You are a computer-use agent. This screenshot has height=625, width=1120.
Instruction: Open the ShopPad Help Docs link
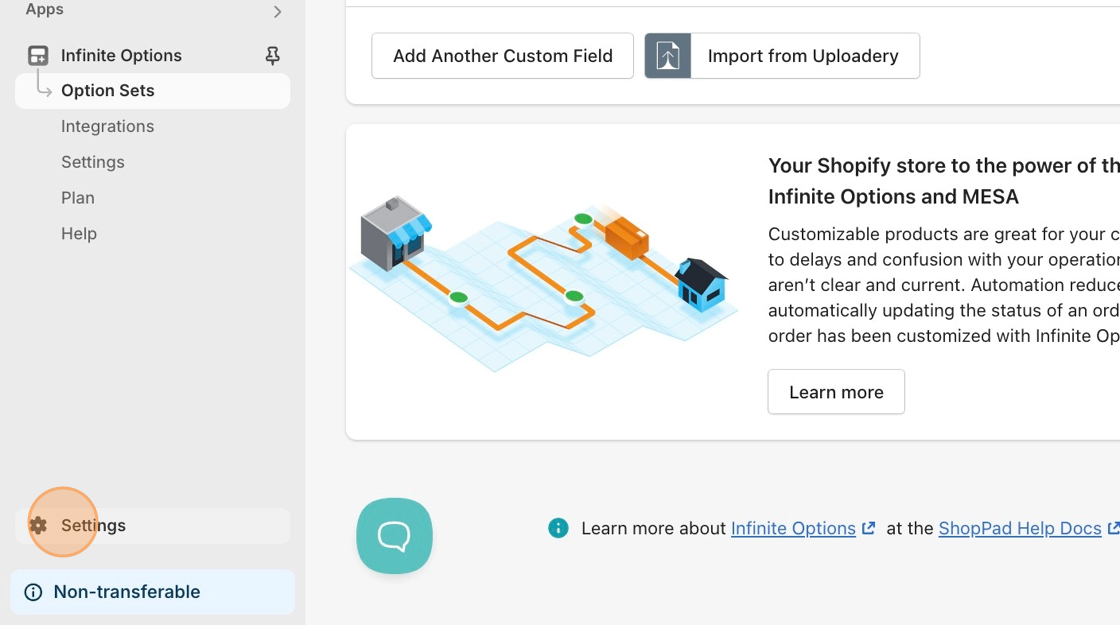1019,528
